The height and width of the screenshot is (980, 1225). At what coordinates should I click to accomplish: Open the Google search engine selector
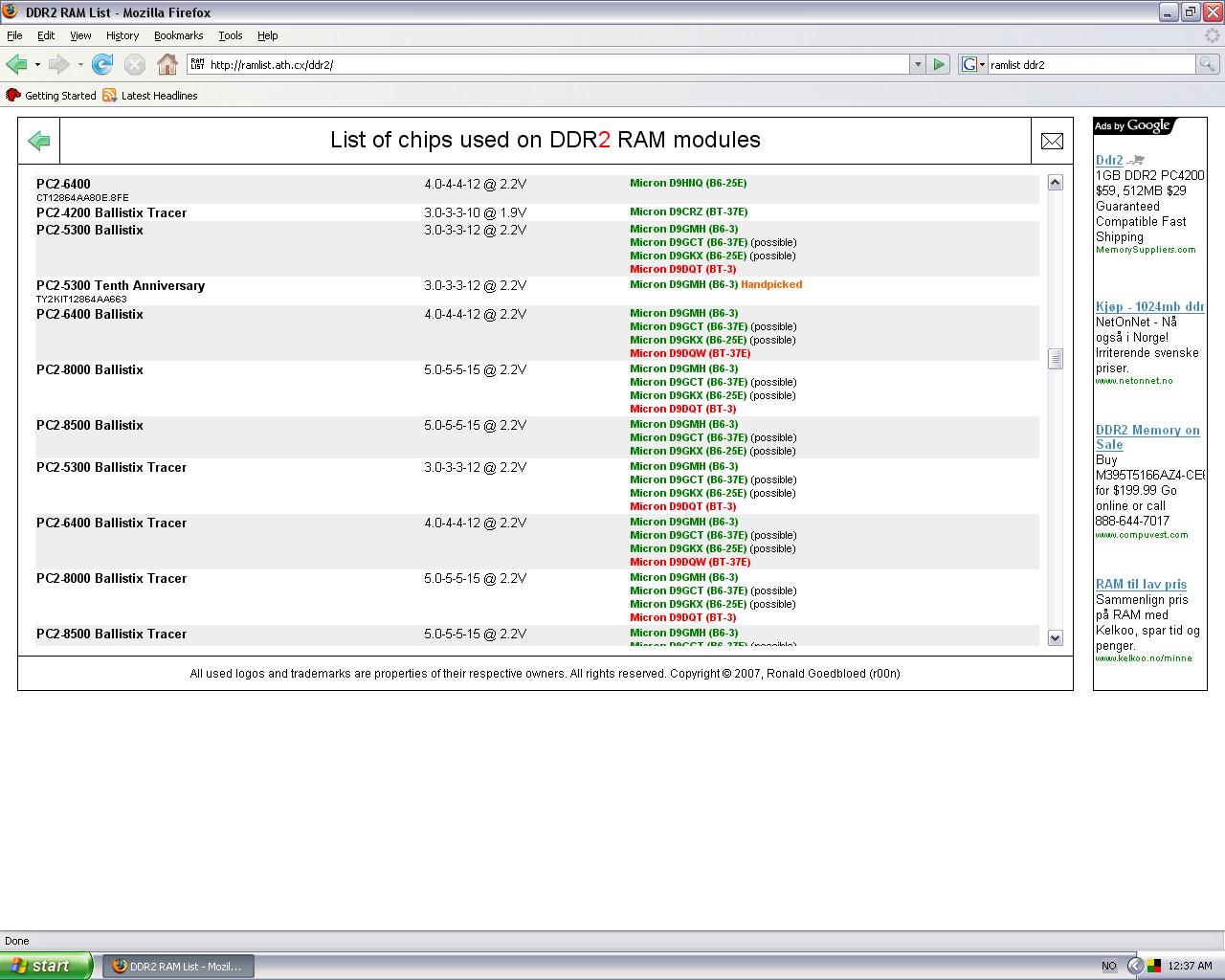pyautogui.click(x=973, y=64)
